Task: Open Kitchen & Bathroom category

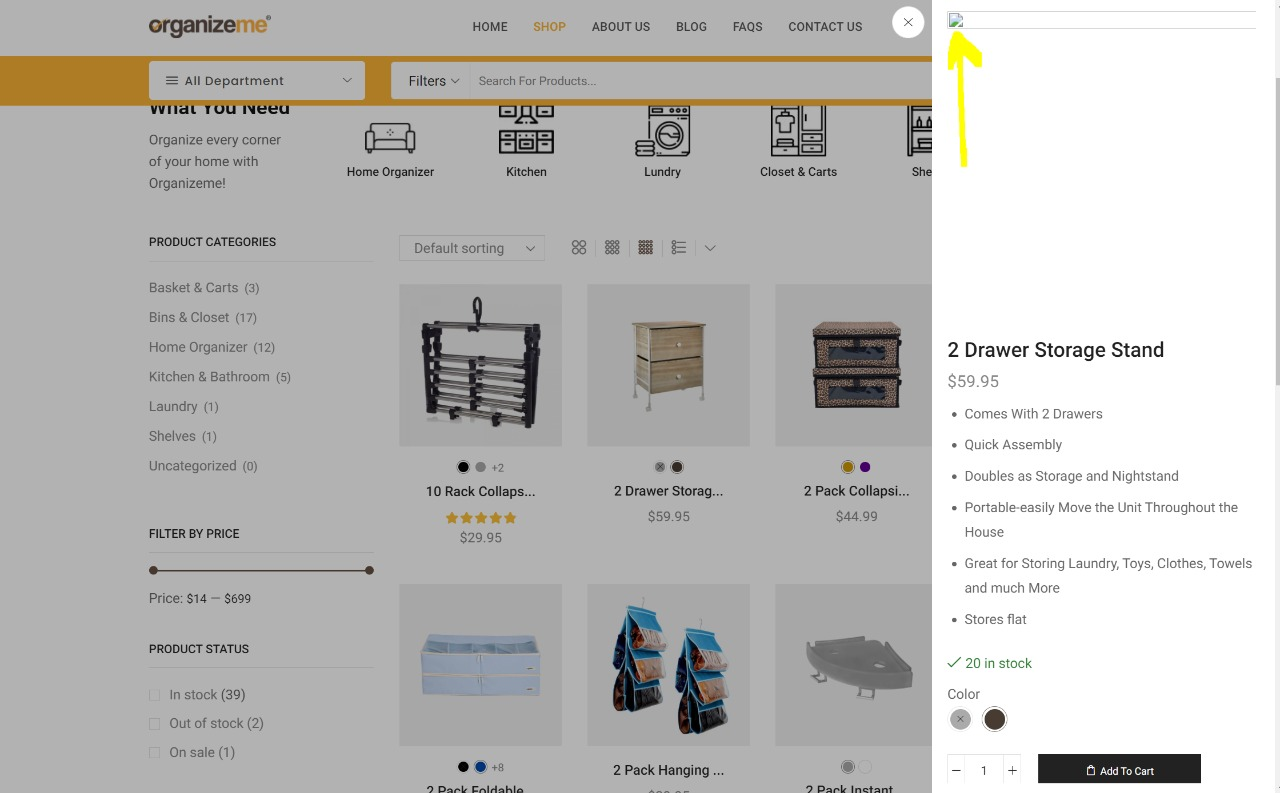Action: click(x=209, y=377)
